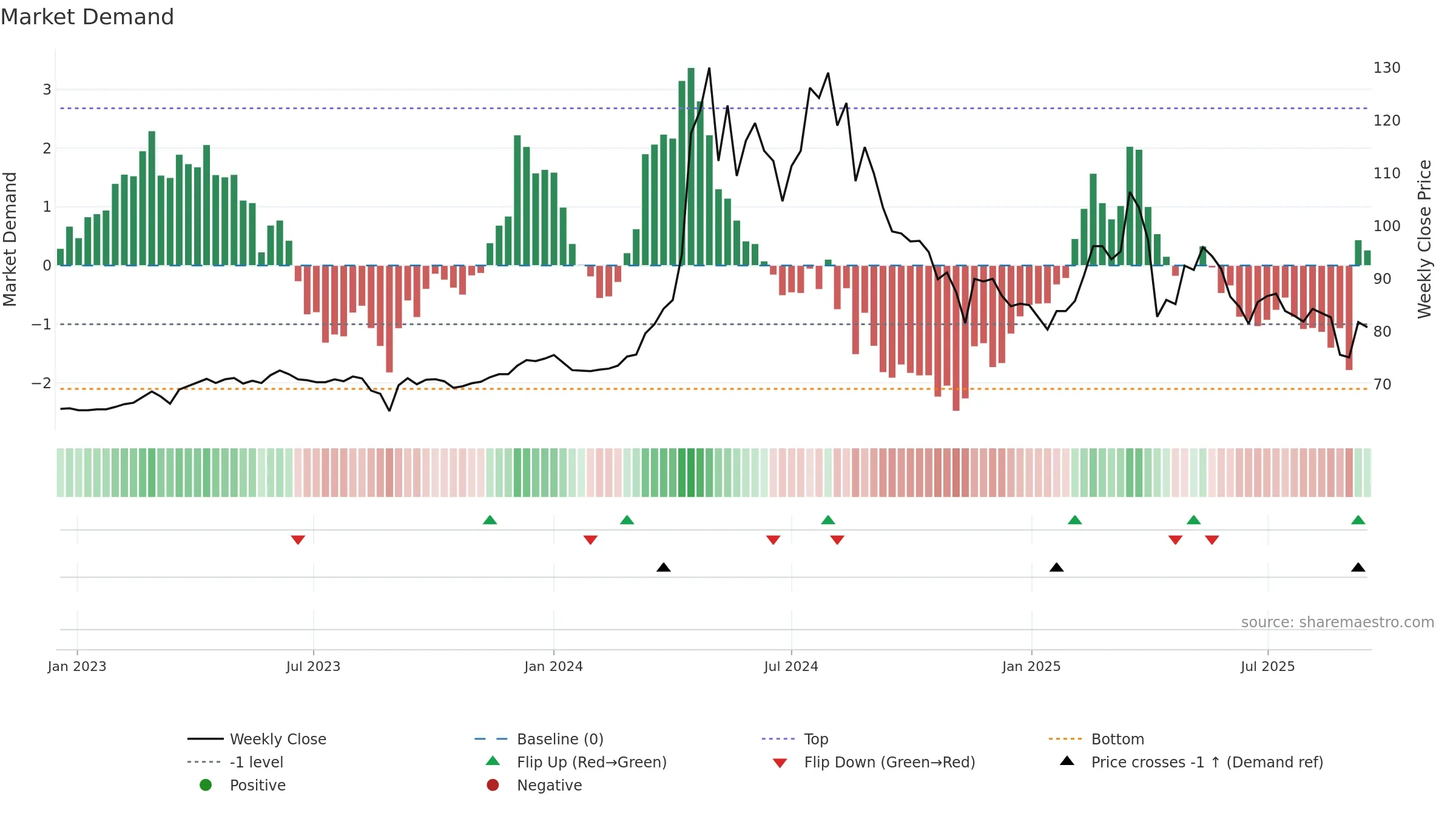Click the darkest green heat strip cell

[691, 473]
